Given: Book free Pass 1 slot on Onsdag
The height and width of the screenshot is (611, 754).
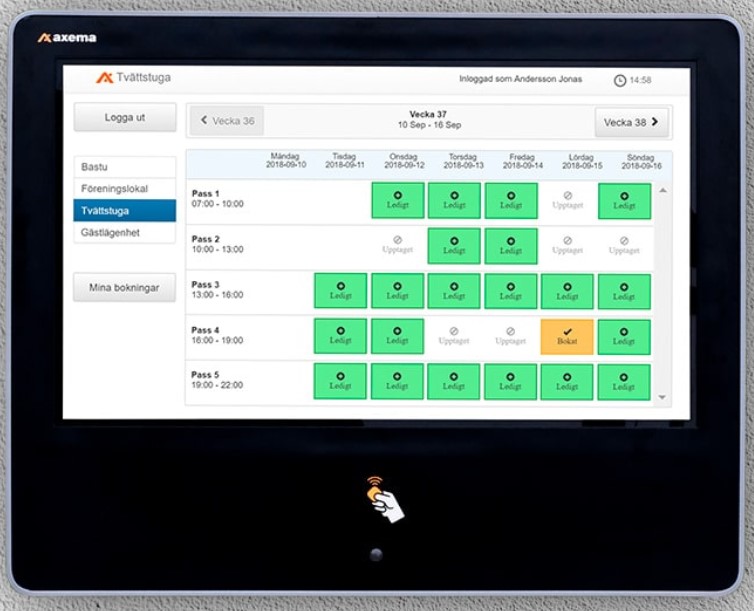Looking at the screenshot, I should [x=397, y=200].
